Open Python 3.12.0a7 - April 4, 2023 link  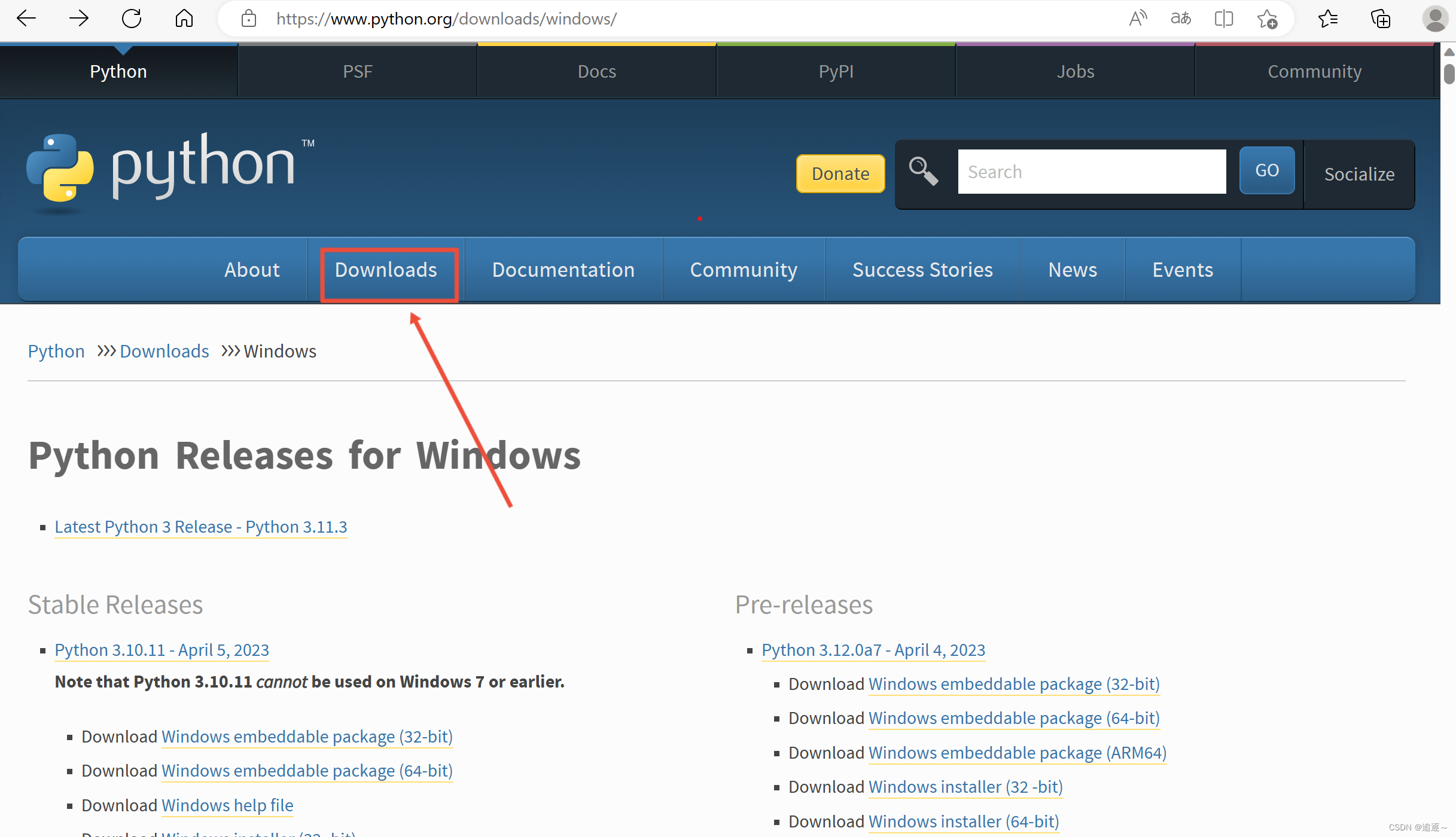873,650
